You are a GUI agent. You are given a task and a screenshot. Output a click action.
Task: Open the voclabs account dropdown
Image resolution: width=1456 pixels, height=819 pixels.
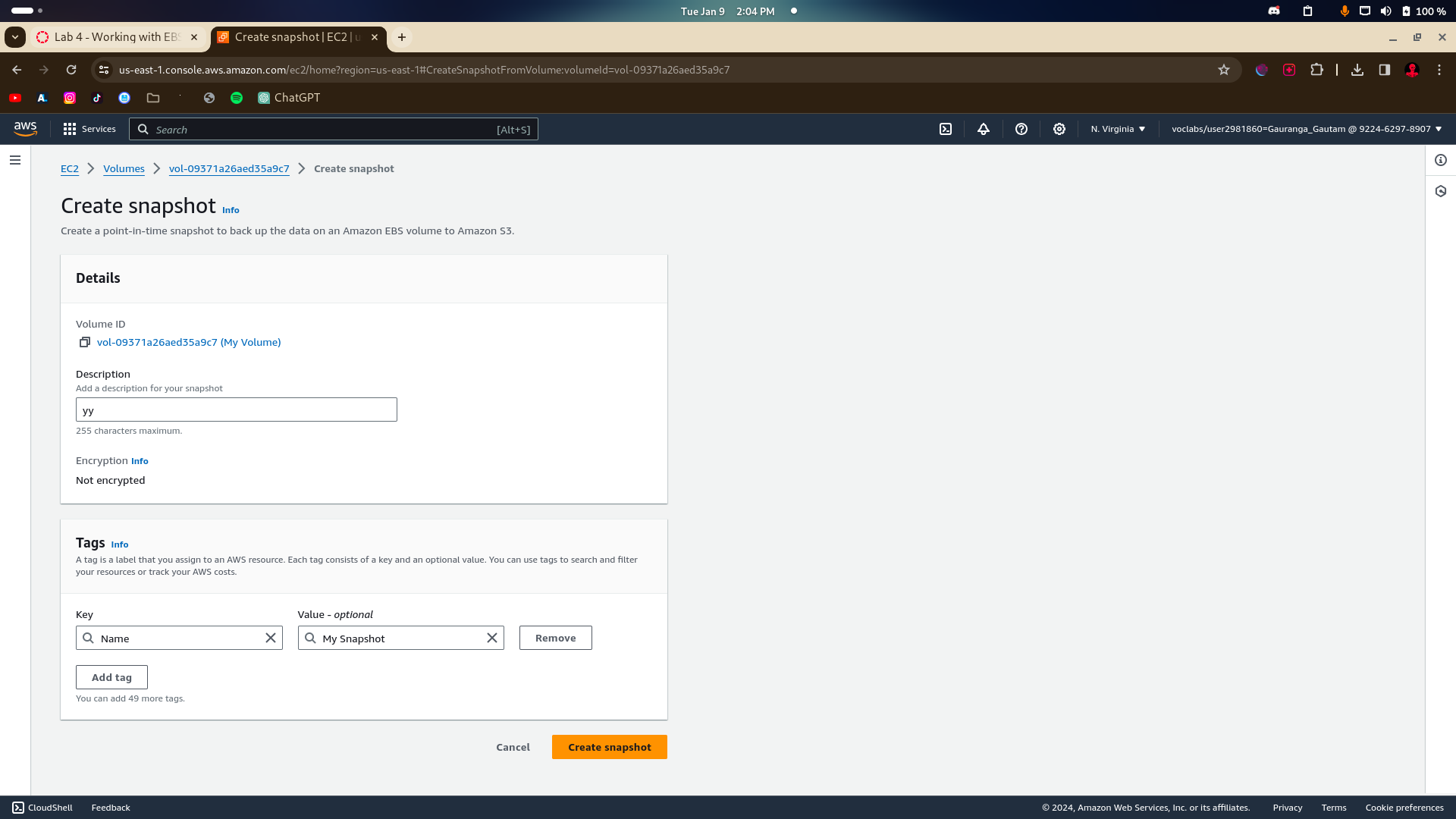click(1307, 129)
